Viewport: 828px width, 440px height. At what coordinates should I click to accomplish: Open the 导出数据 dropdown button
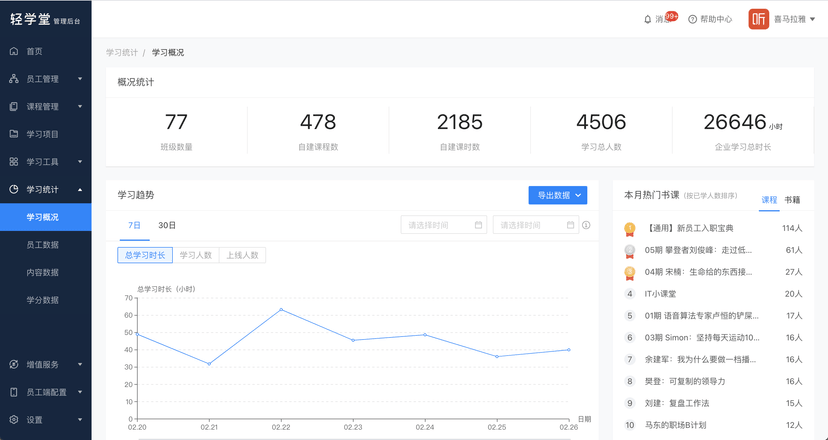pos(558,195)
